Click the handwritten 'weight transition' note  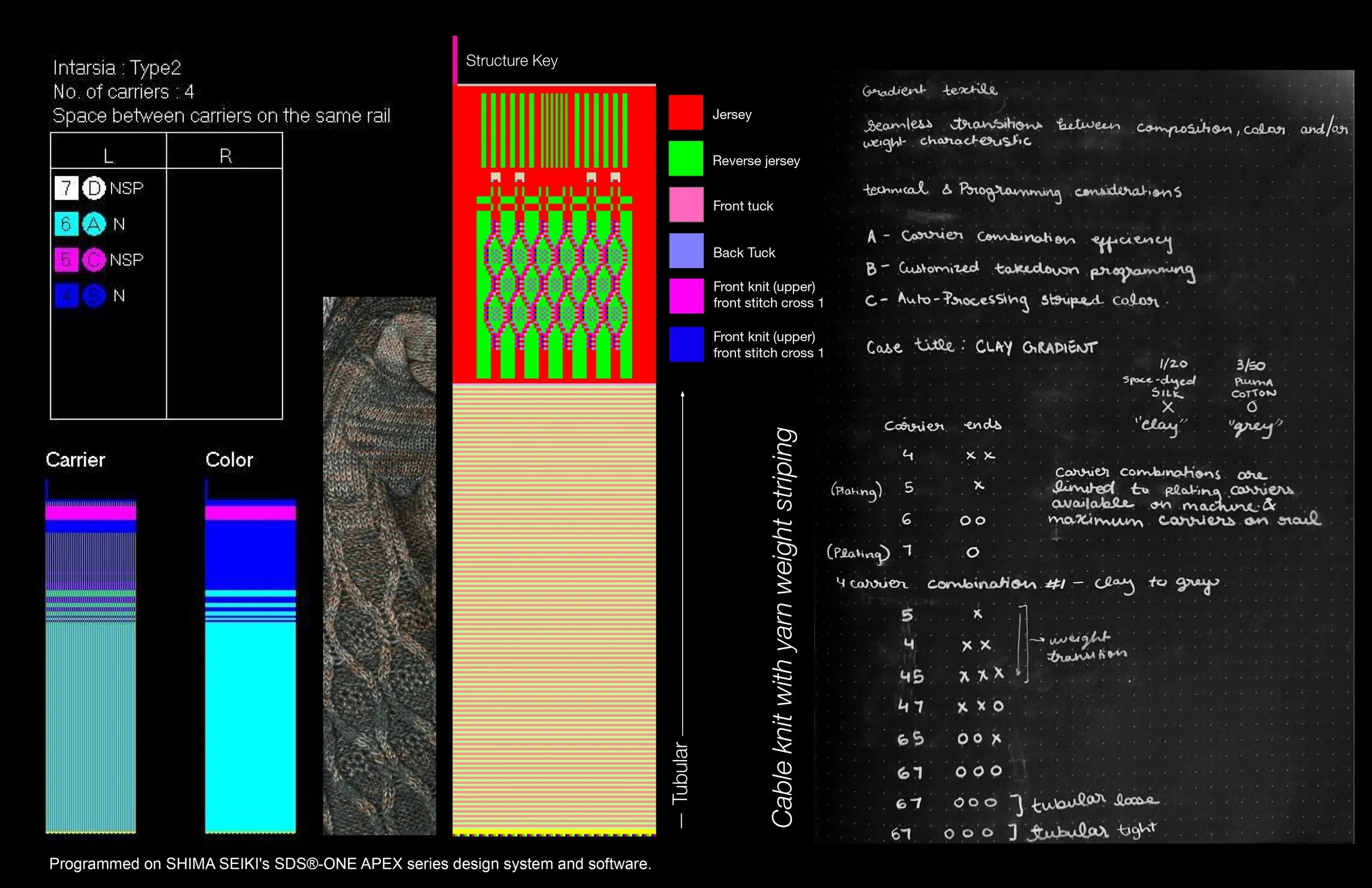(1087, 647)
